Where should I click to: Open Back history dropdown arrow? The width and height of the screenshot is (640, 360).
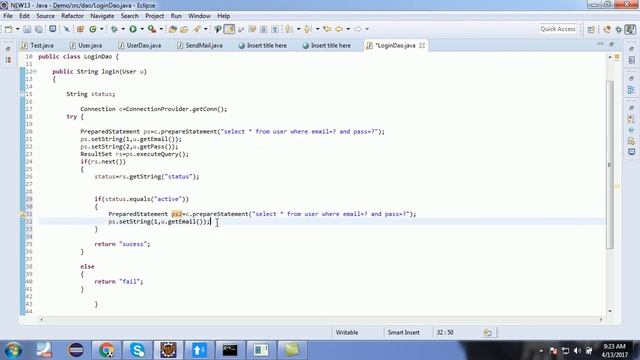[x=348, y=29]
